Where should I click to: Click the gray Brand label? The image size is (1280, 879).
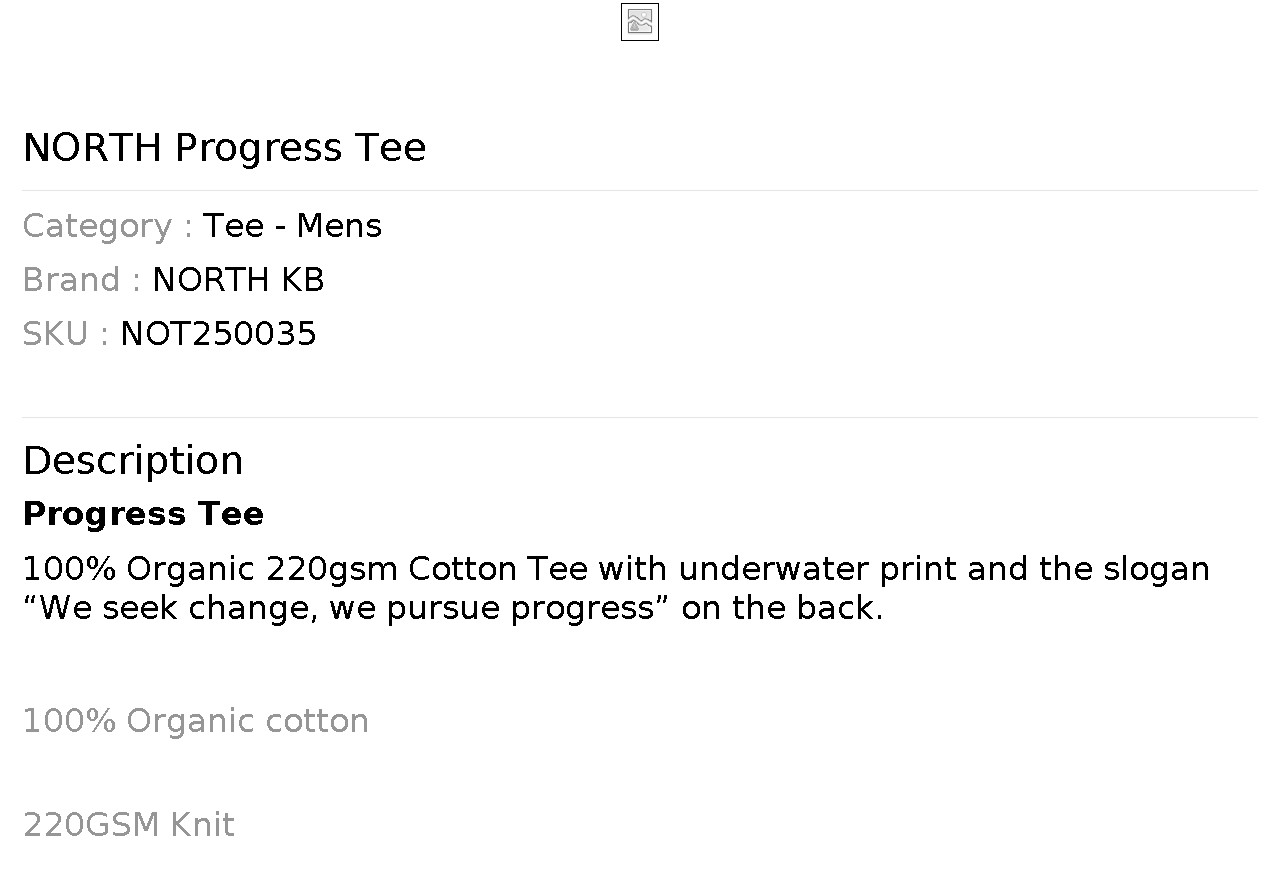(x=81, y=280)
